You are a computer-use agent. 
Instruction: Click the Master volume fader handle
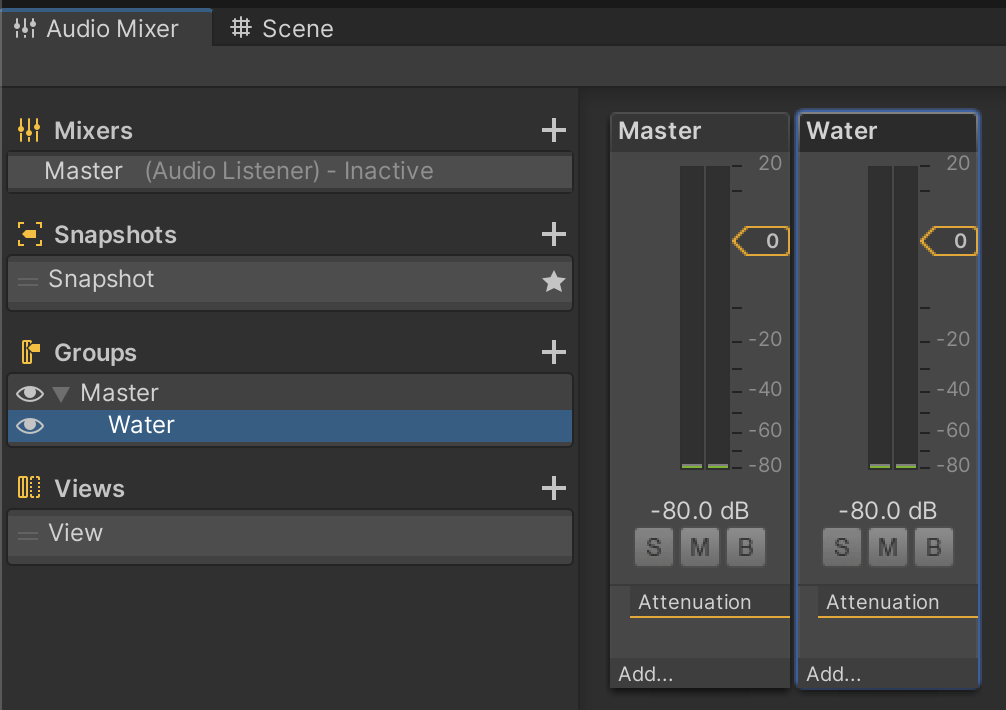click(761, 241)
